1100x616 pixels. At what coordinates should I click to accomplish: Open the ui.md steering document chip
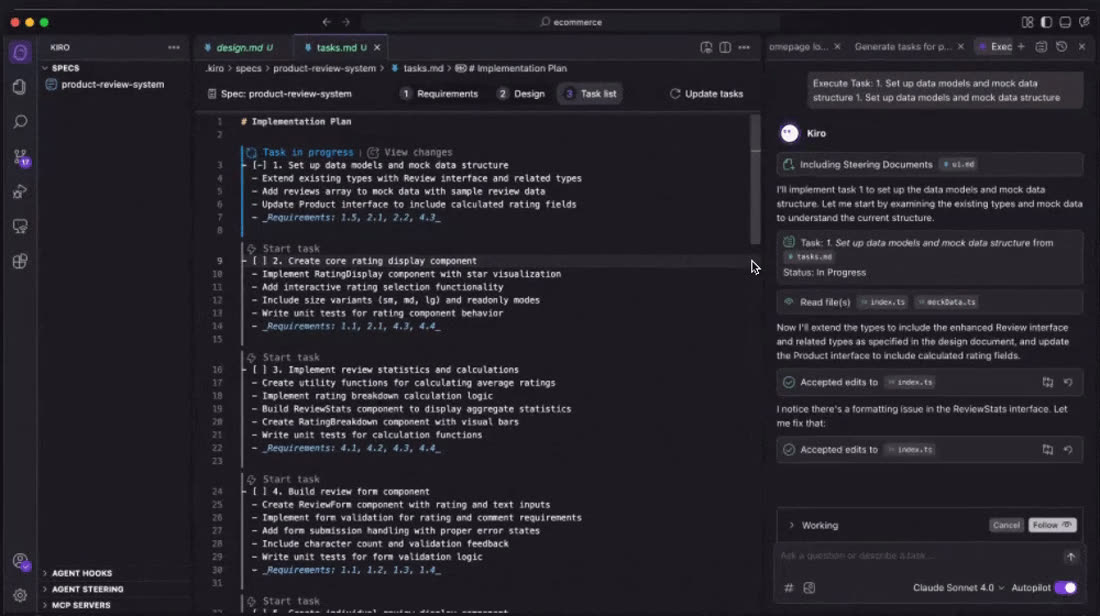(958, 165)
